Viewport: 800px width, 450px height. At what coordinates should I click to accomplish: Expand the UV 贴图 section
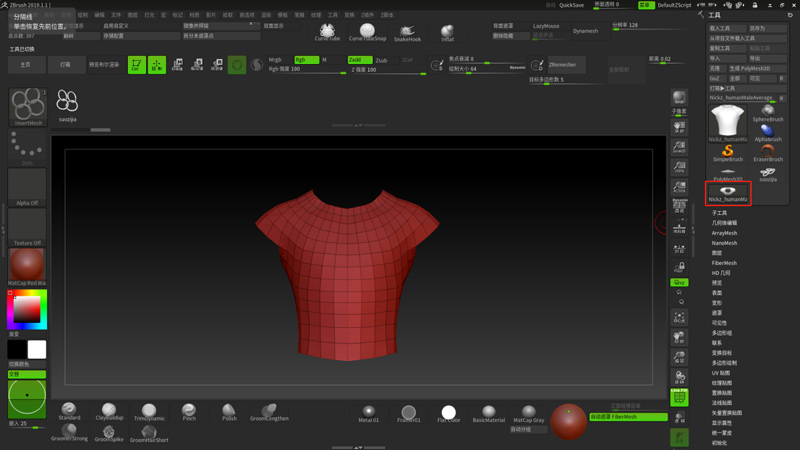[x=721, y=372]
